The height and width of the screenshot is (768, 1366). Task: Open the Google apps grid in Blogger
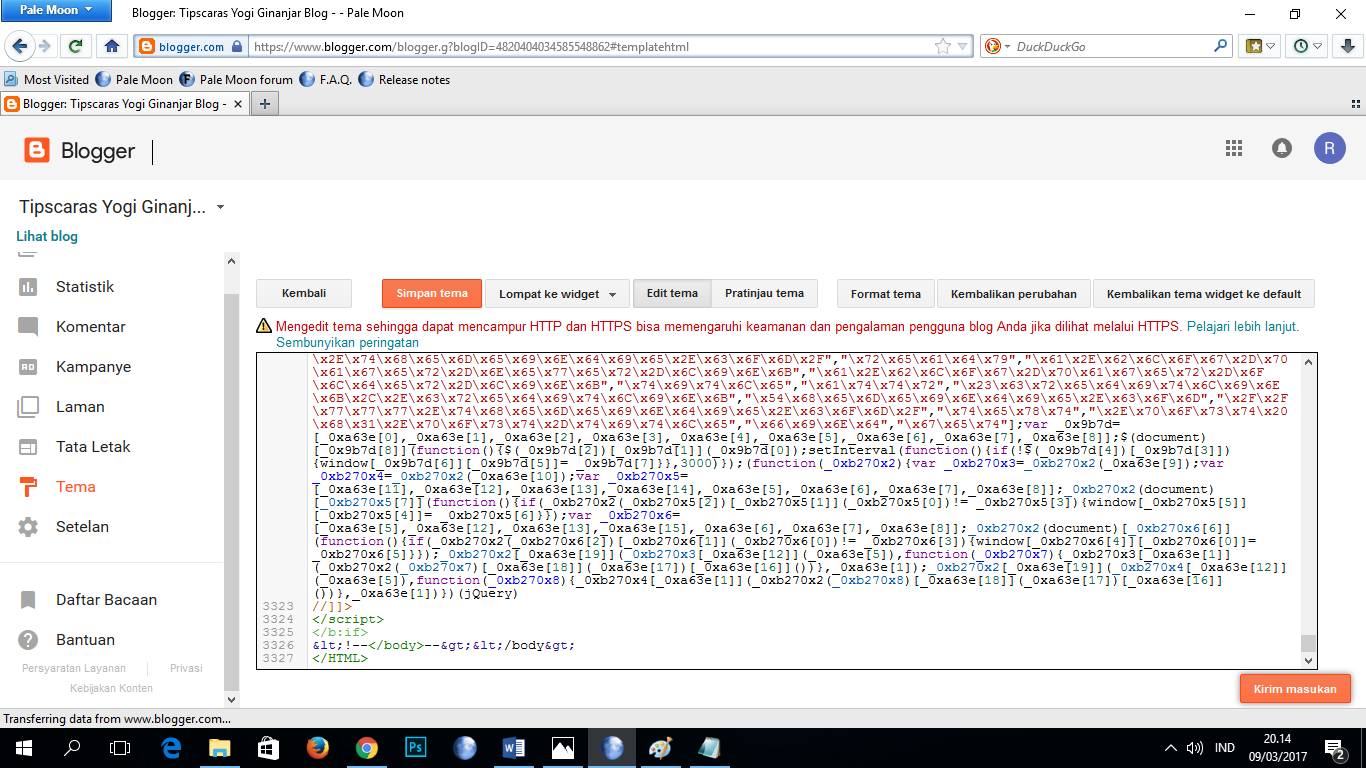1234,148
